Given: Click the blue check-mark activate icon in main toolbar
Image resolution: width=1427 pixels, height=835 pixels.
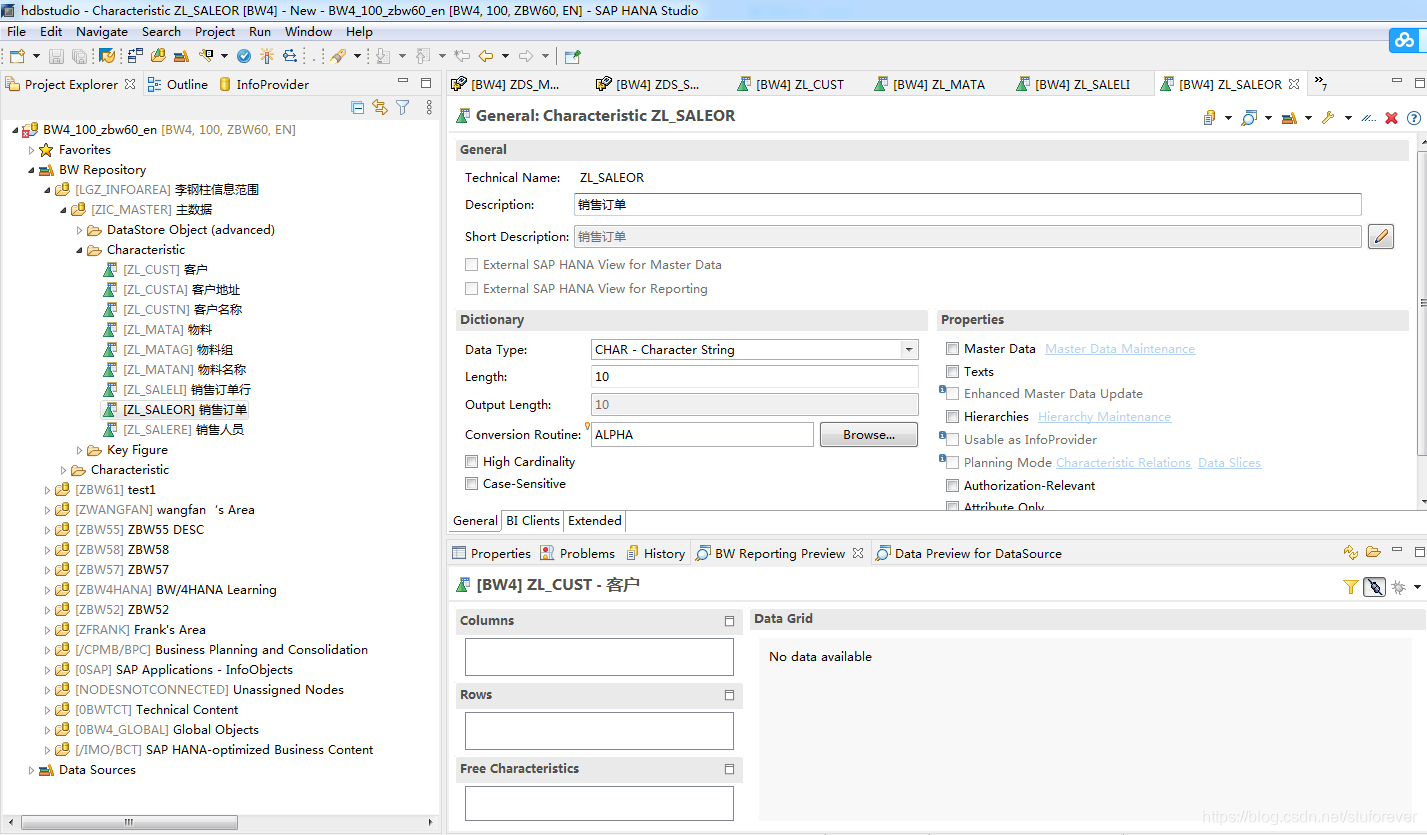Looking at the screenshot, I should (x=243, y=56).
